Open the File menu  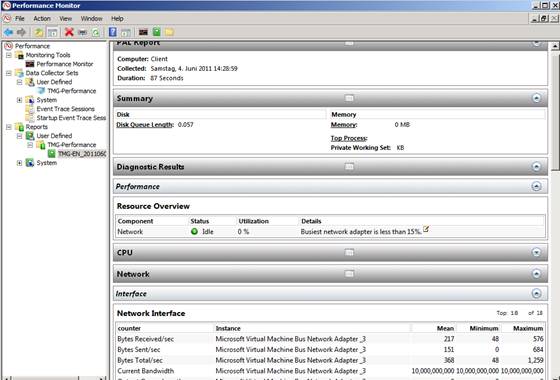coord(20,19)
